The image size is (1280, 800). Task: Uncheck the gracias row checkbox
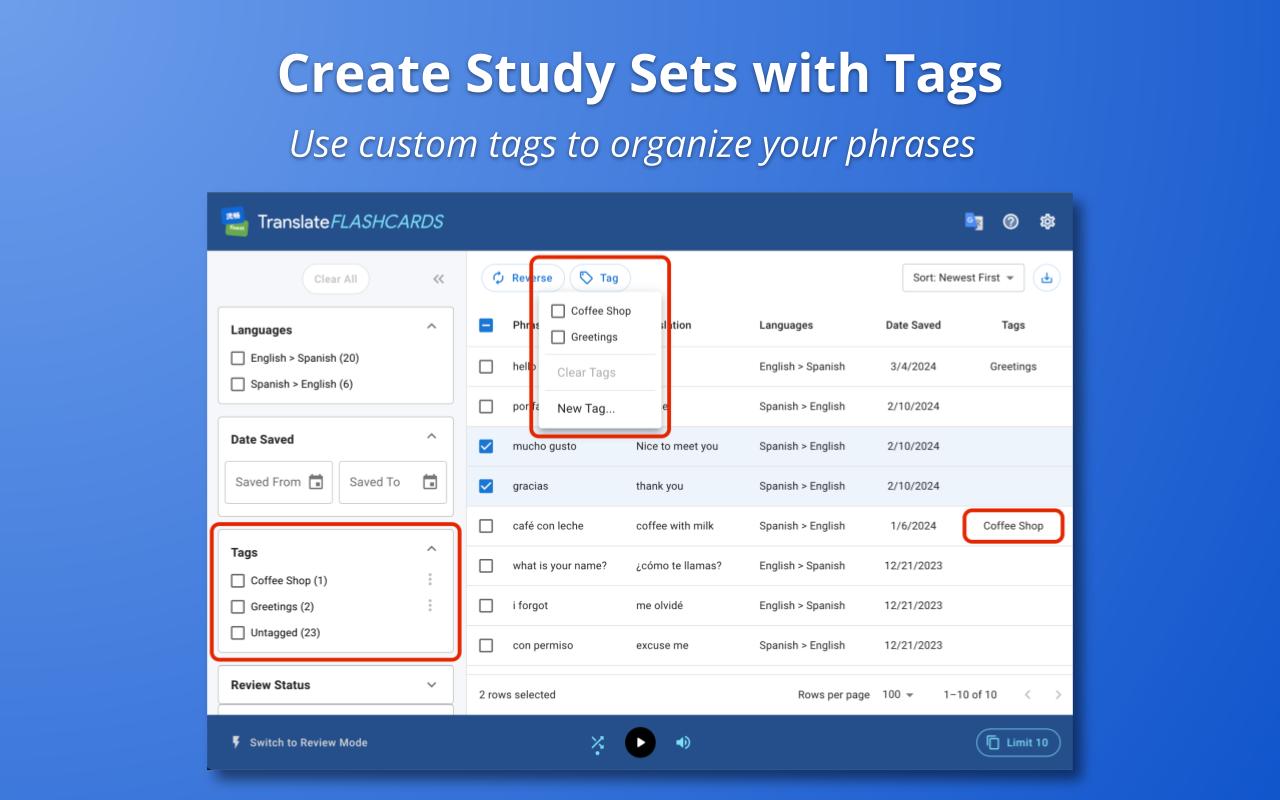486,486
